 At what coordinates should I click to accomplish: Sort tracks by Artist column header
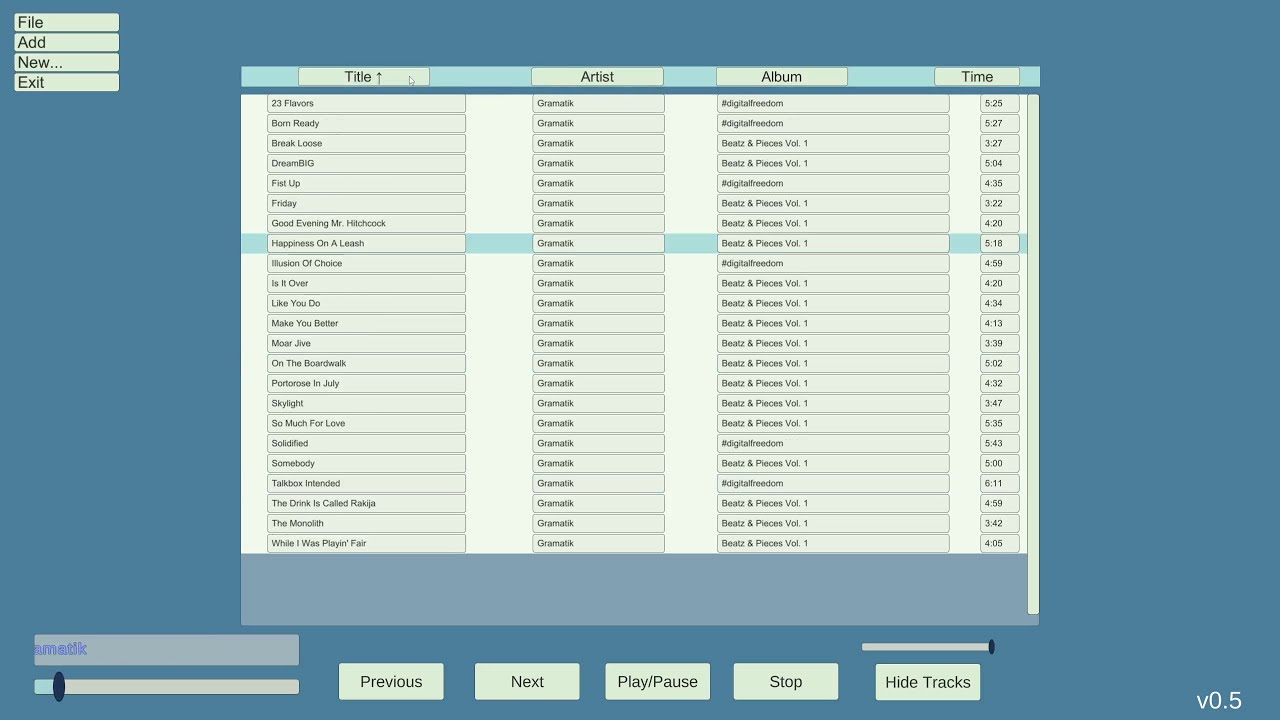click(x=597, y=77)
